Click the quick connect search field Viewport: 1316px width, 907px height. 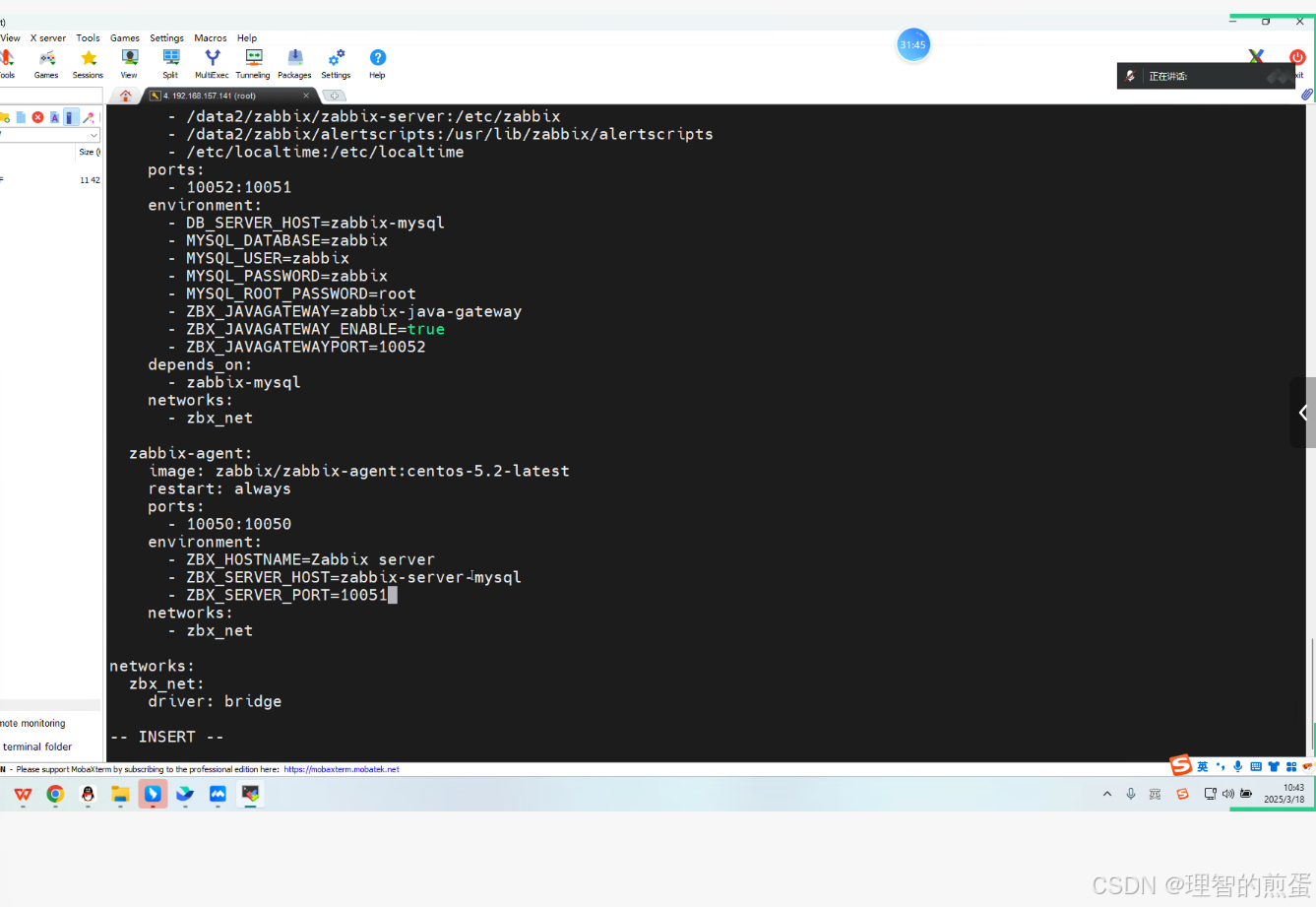coord(50,96)
